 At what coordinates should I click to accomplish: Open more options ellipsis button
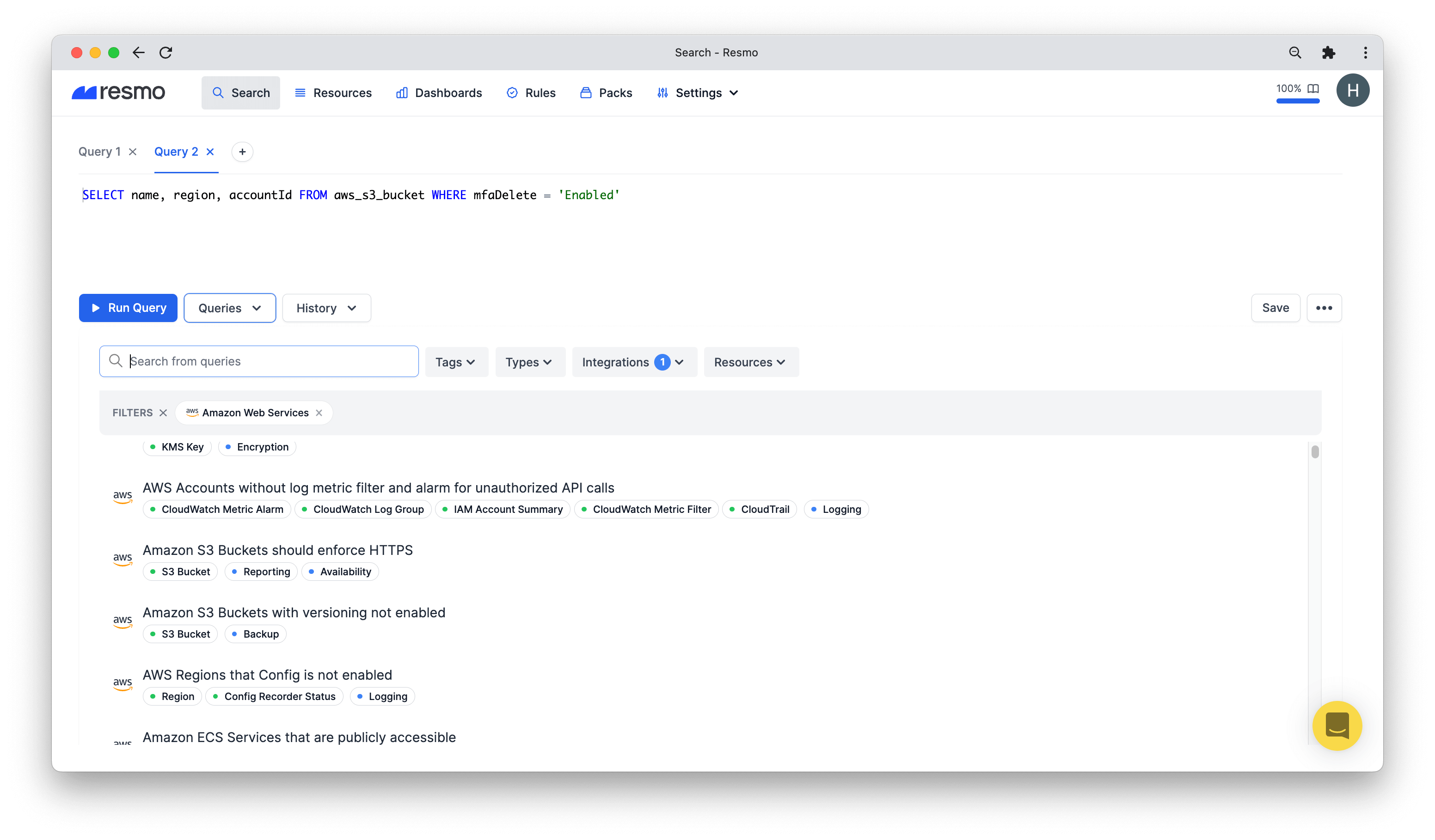click(x=1324, y=308)
